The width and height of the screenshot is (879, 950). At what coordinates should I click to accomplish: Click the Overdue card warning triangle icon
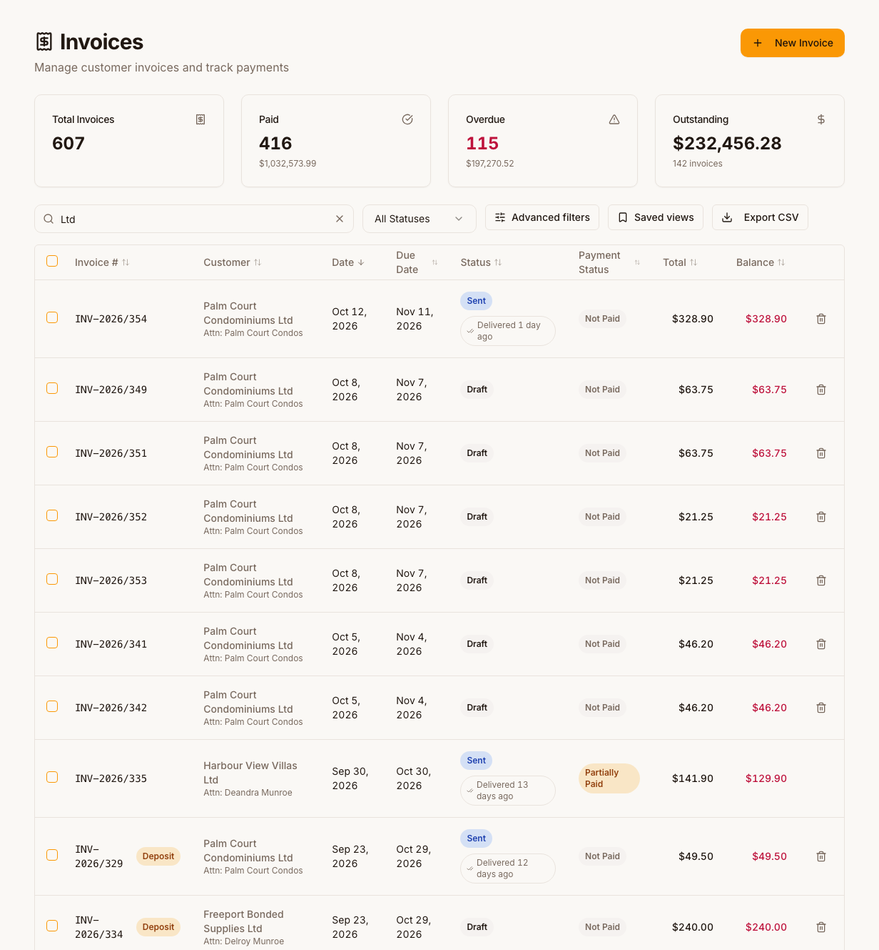[614, 119]
